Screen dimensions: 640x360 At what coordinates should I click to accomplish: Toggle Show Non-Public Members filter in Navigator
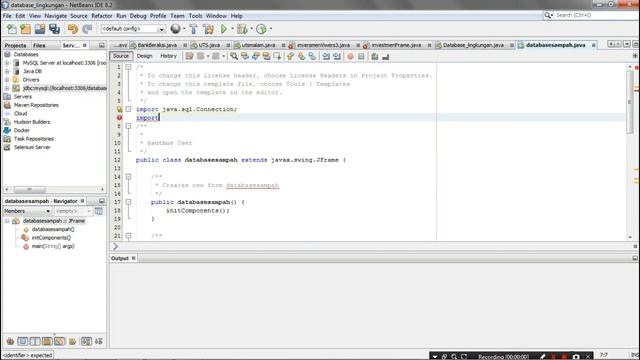click(x=47, y=341)
